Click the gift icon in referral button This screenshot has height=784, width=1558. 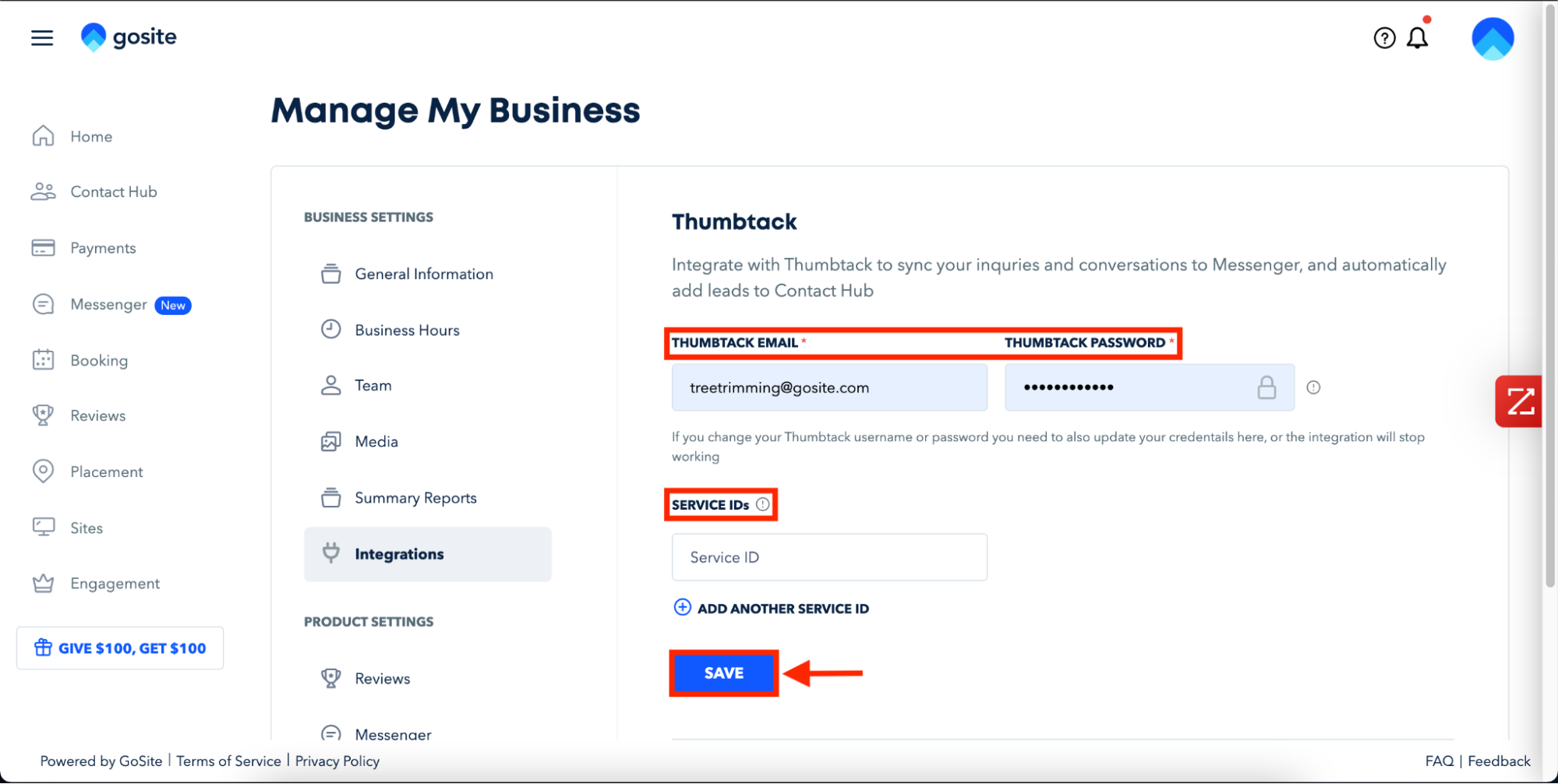coord(43,648)
